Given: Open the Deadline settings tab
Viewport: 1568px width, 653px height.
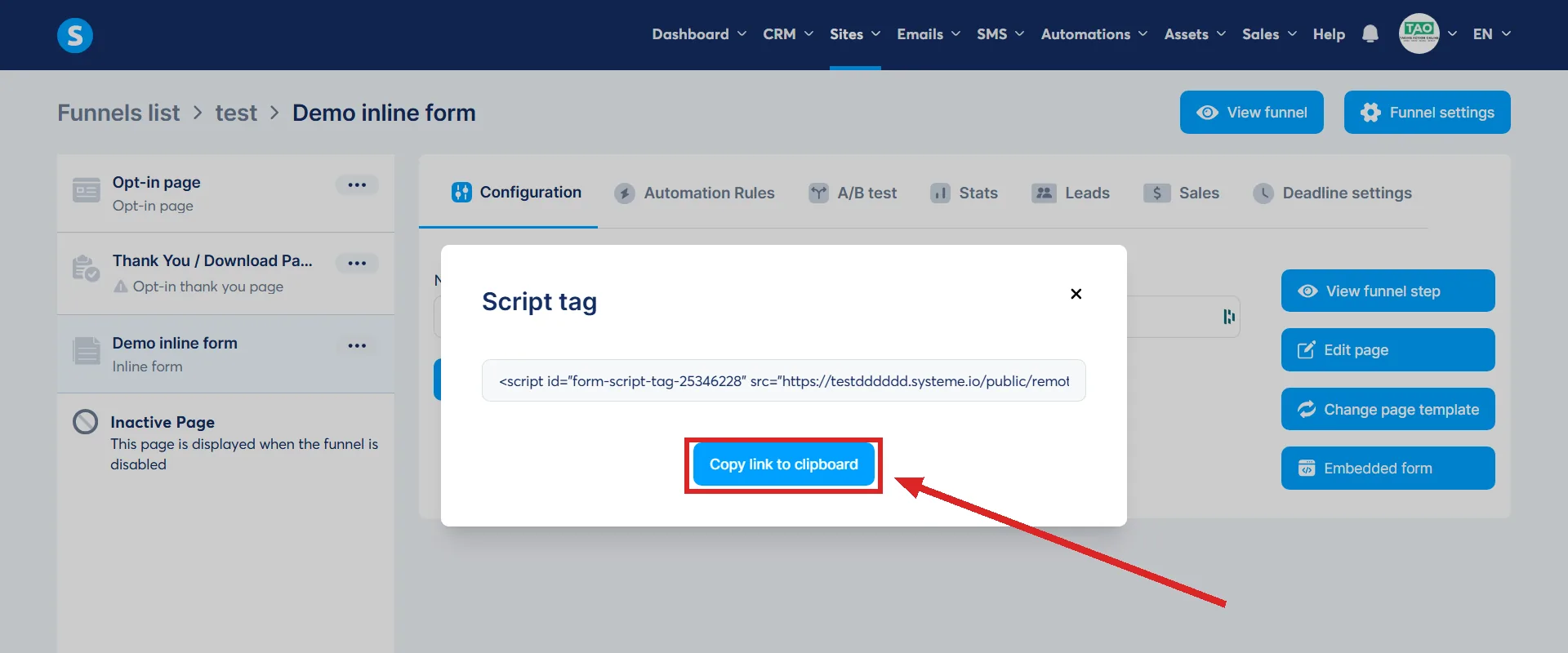Looking at the screenshot, I should [x=1332, y=193].
